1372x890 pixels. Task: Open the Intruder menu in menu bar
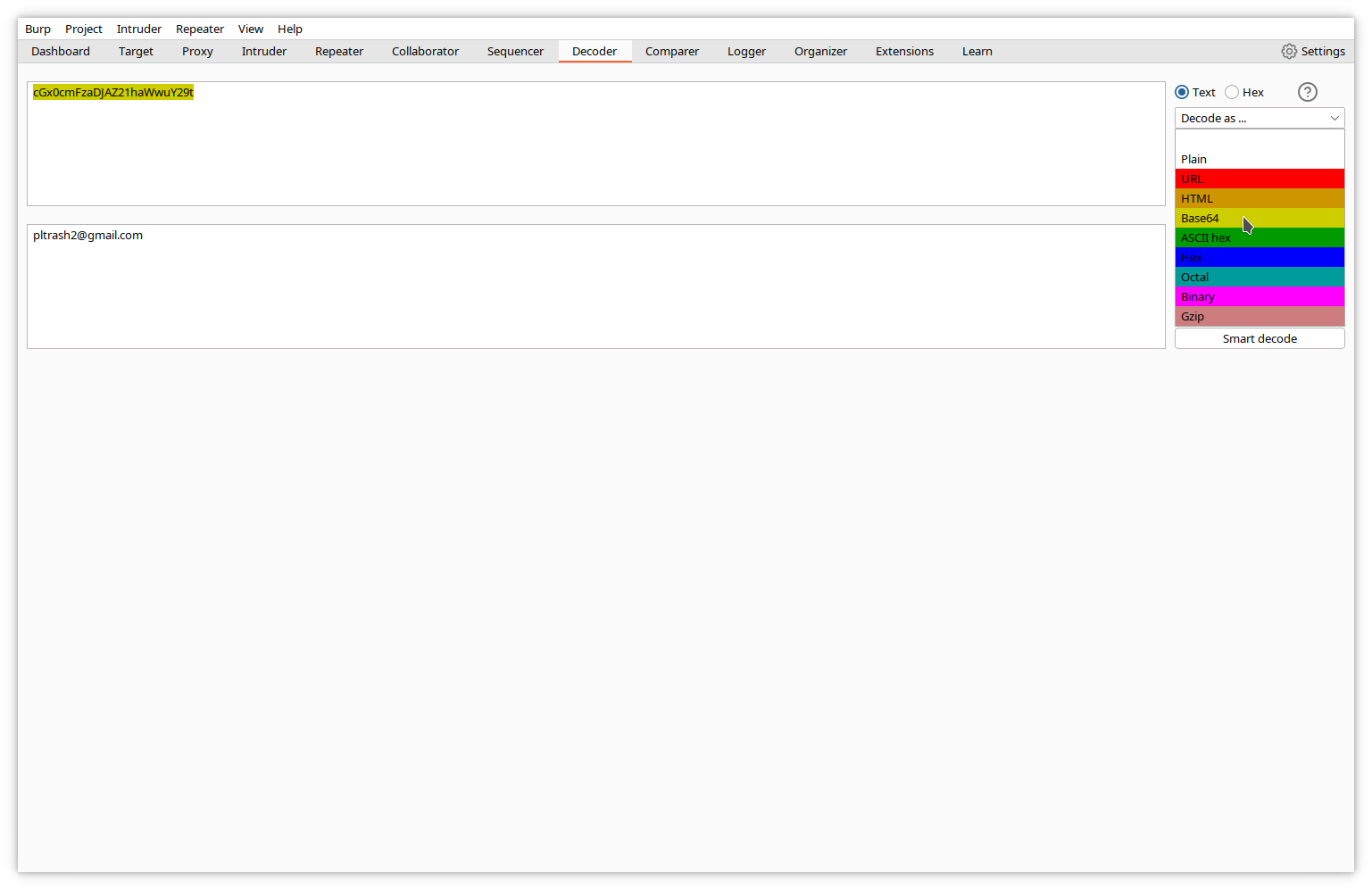tap(139, 29)
